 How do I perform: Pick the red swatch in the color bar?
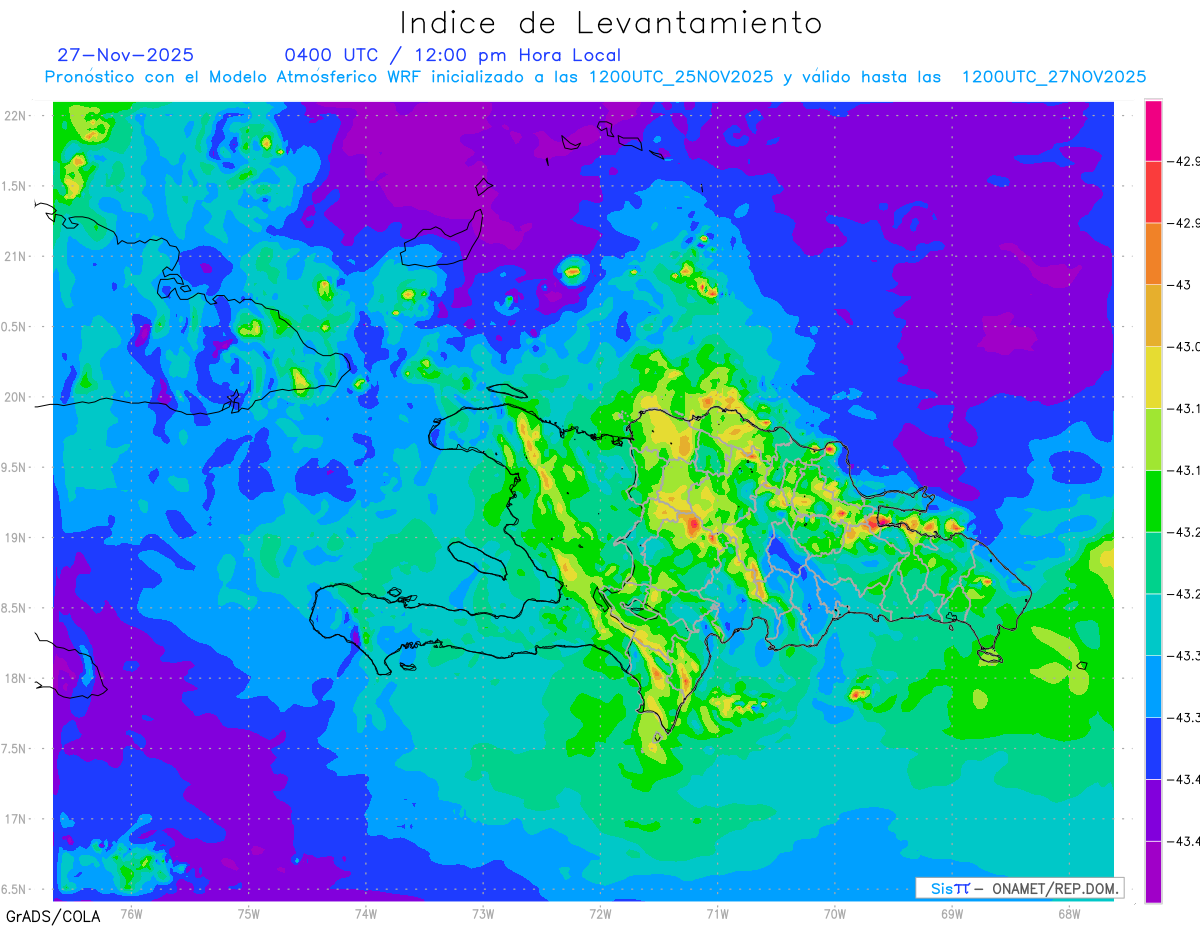(1153, 192)
